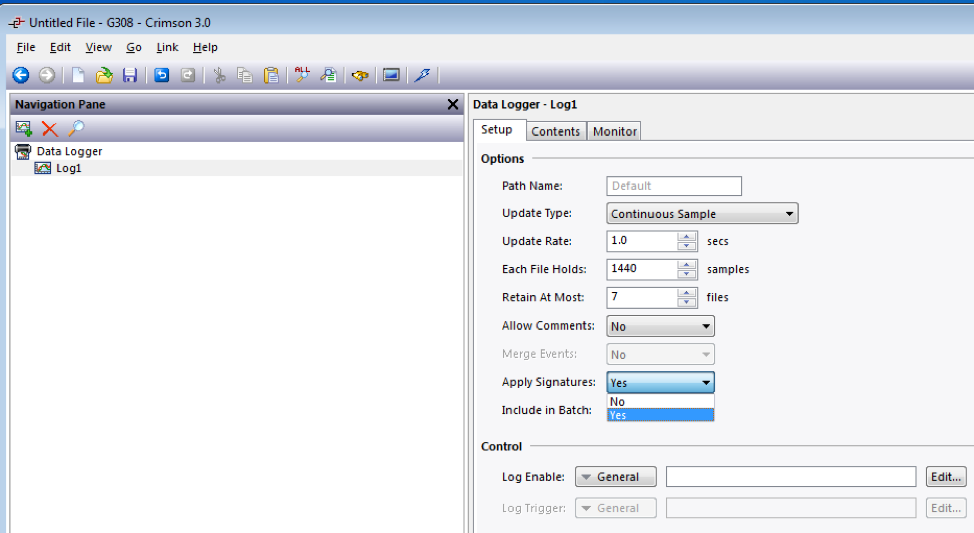Choose No in Apply Signatures list
974x533 pixels.
coord(660,401)
